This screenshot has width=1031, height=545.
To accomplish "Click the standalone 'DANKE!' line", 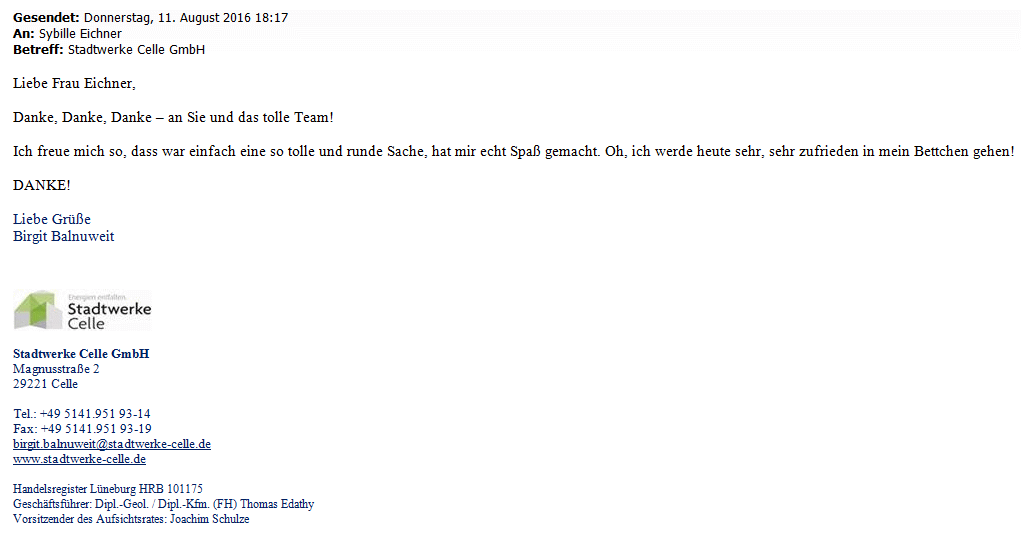I will coord(42,186).
